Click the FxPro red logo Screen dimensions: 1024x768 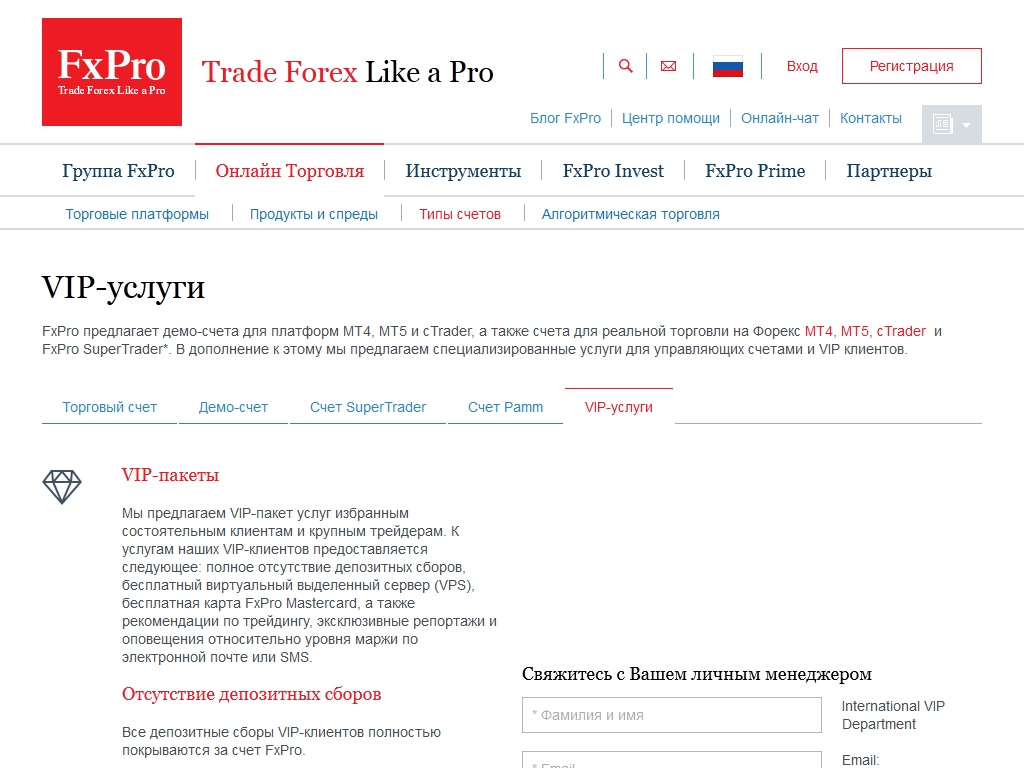[112, 72]
